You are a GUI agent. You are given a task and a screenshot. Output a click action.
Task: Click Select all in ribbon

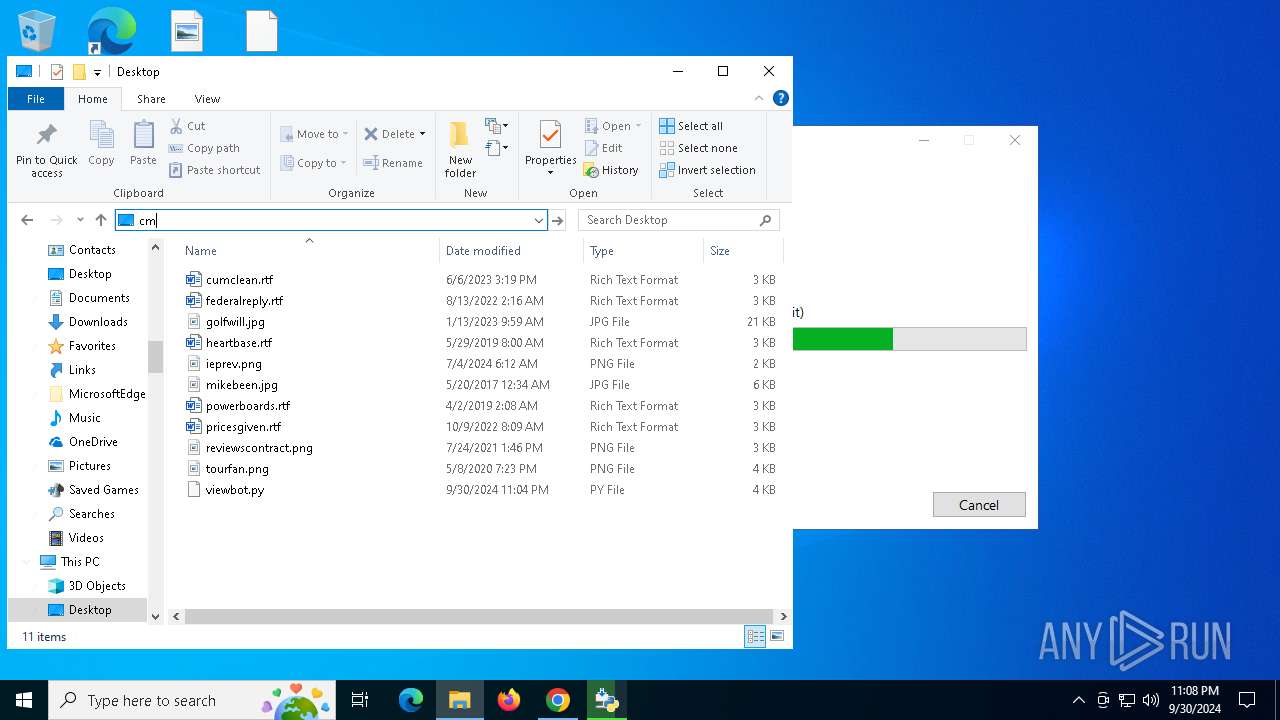(691, 126)
